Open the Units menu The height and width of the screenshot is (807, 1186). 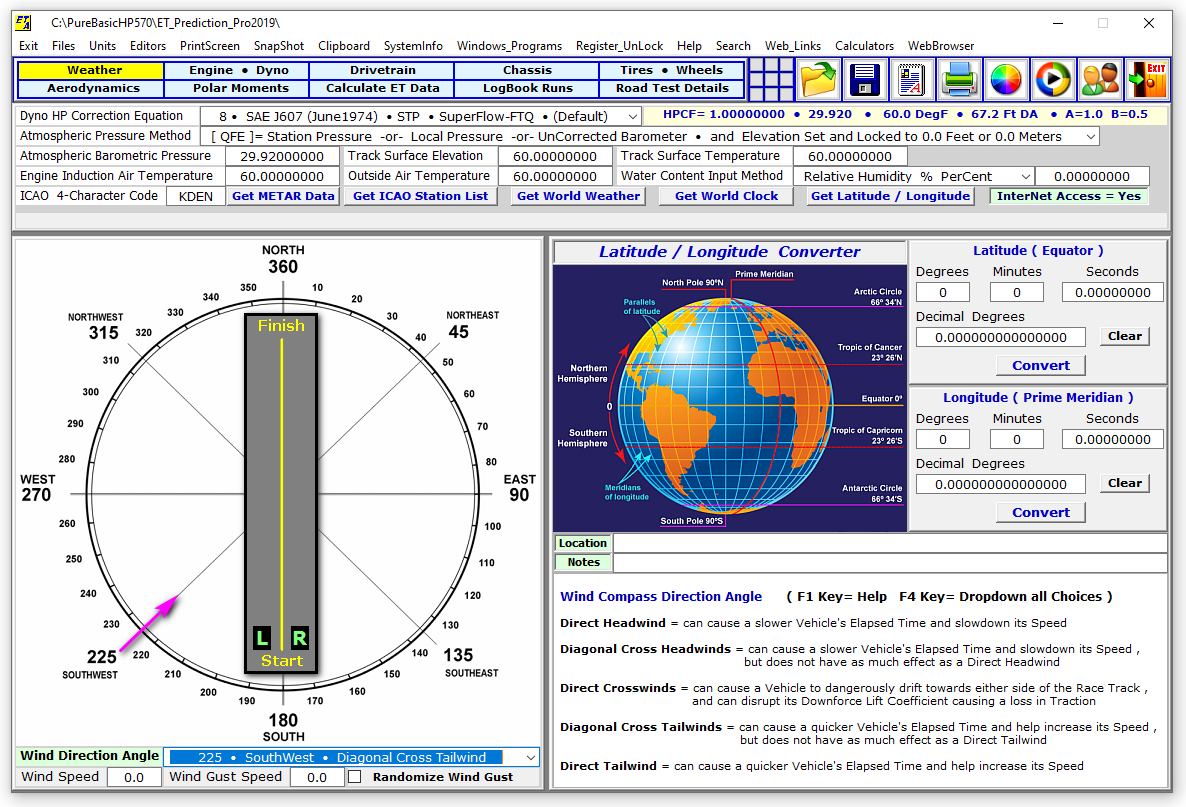(102, 45)
